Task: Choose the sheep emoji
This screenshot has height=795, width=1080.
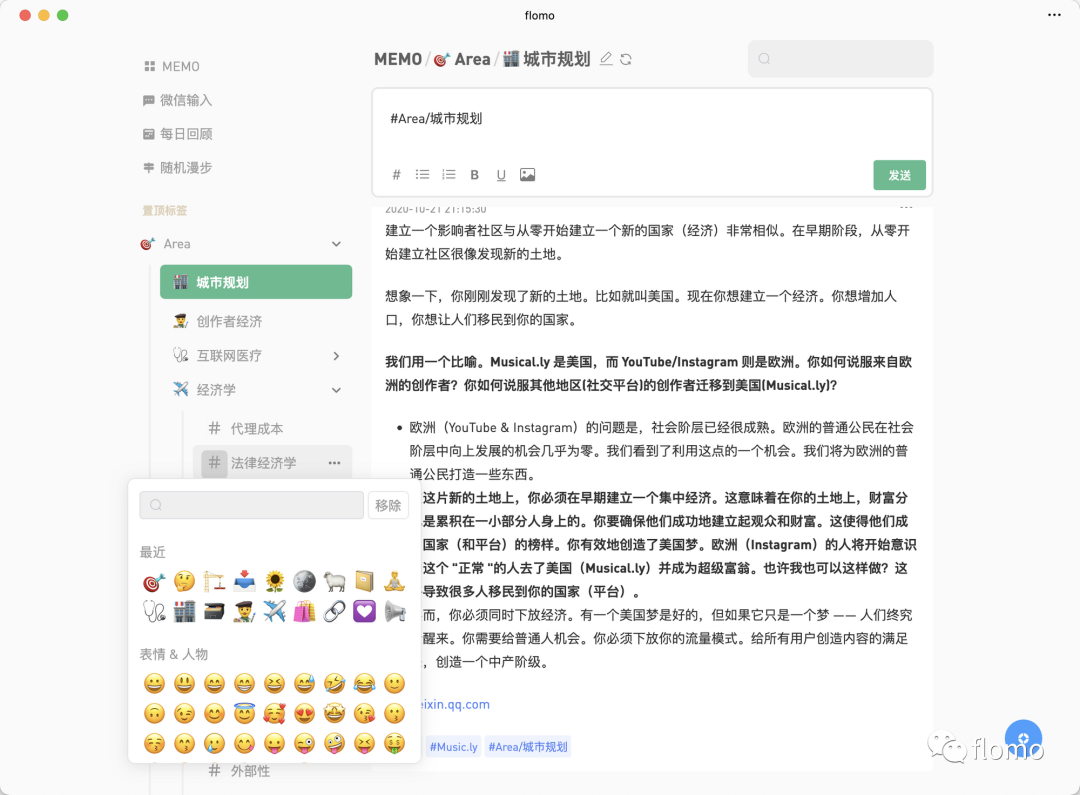Action: tap(335, 582)
